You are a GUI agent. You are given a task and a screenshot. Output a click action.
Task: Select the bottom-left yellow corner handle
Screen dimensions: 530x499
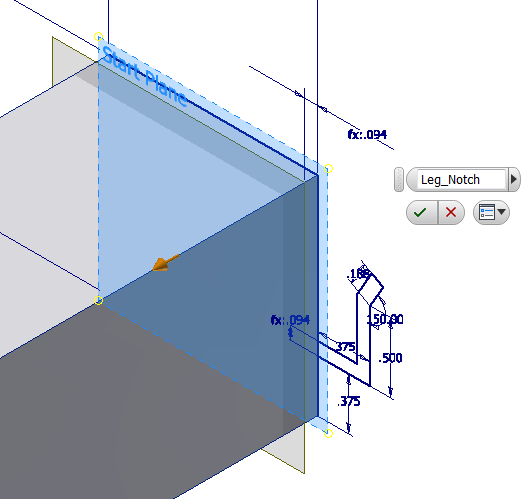click(x=98, y=300)
